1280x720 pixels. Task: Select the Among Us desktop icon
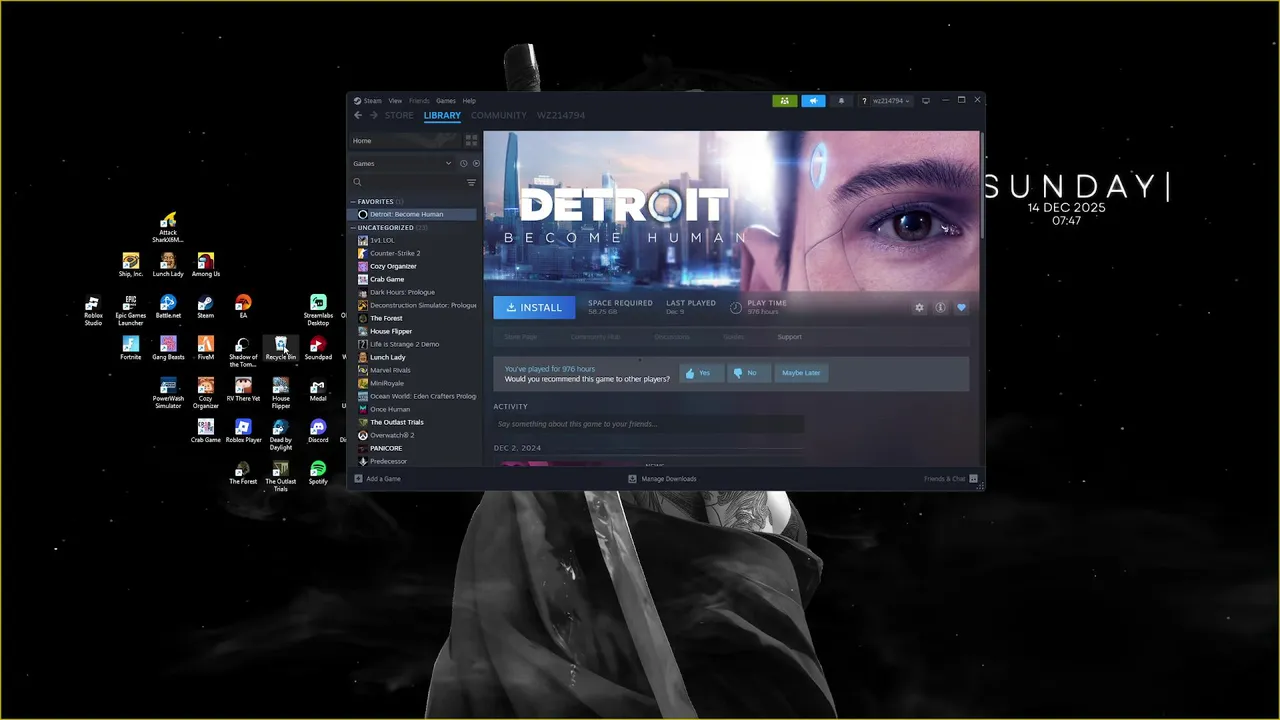point(205,265)
